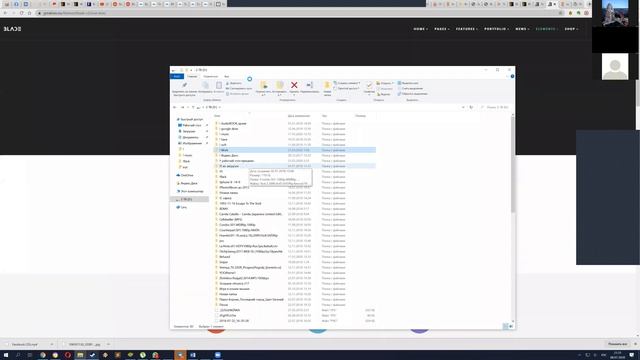
Task: Switch to the Главная ribbon tab
Action: tap(192, 76)
